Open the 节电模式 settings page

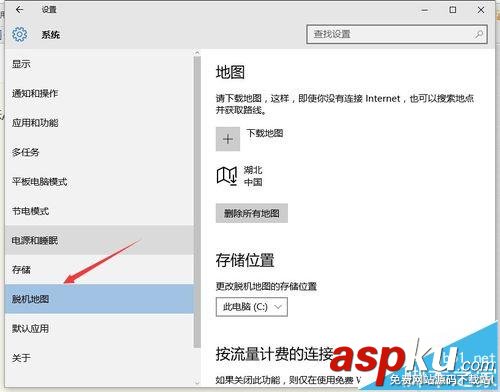click(99, 211)
